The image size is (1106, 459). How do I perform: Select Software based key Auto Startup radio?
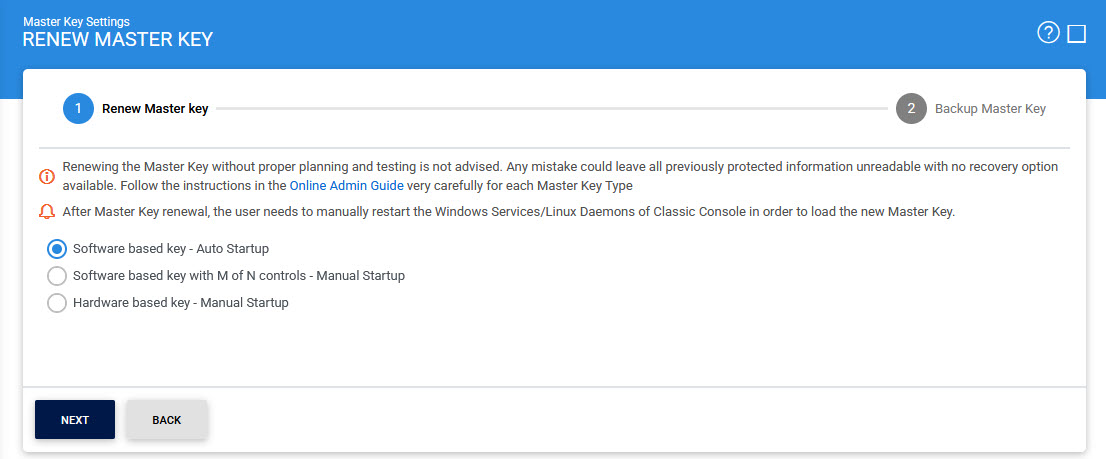point(57,248)
